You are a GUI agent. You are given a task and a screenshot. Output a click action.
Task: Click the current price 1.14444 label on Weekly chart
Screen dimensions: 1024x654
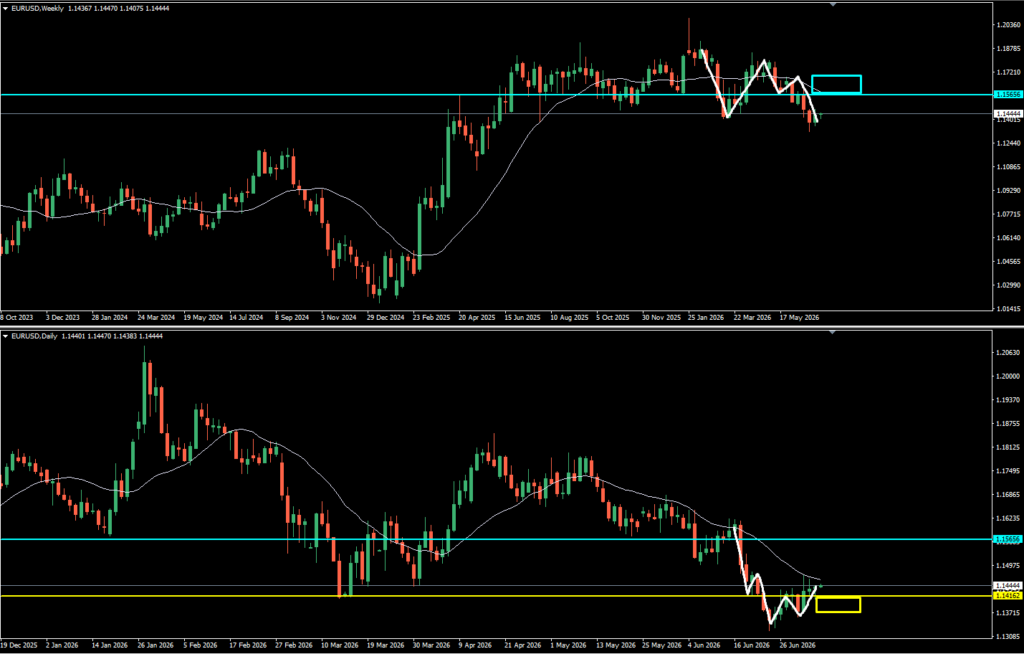1008,114
